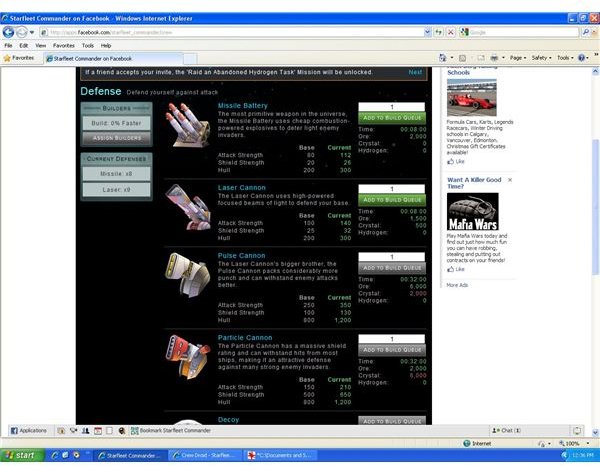Click the Next link in the invite banner
Viewport: 600px width, 466px height.
(415, 72)
